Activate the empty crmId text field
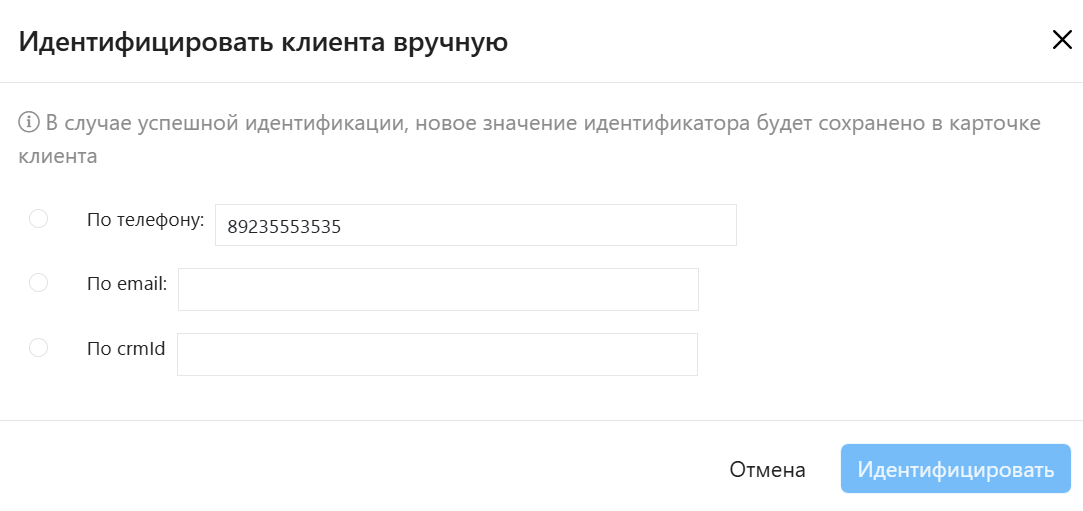Screen dimensions: 1083x511 point(437,355)
